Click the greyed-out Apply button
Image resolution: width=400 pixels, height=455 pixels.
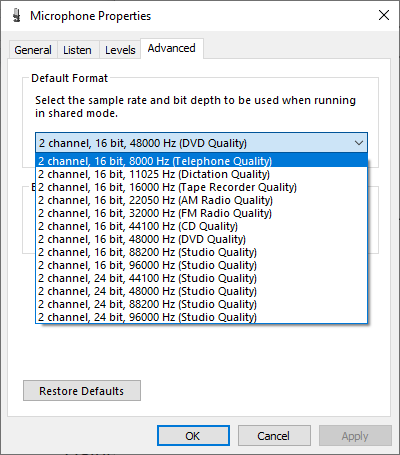click(x=355, y=436)
